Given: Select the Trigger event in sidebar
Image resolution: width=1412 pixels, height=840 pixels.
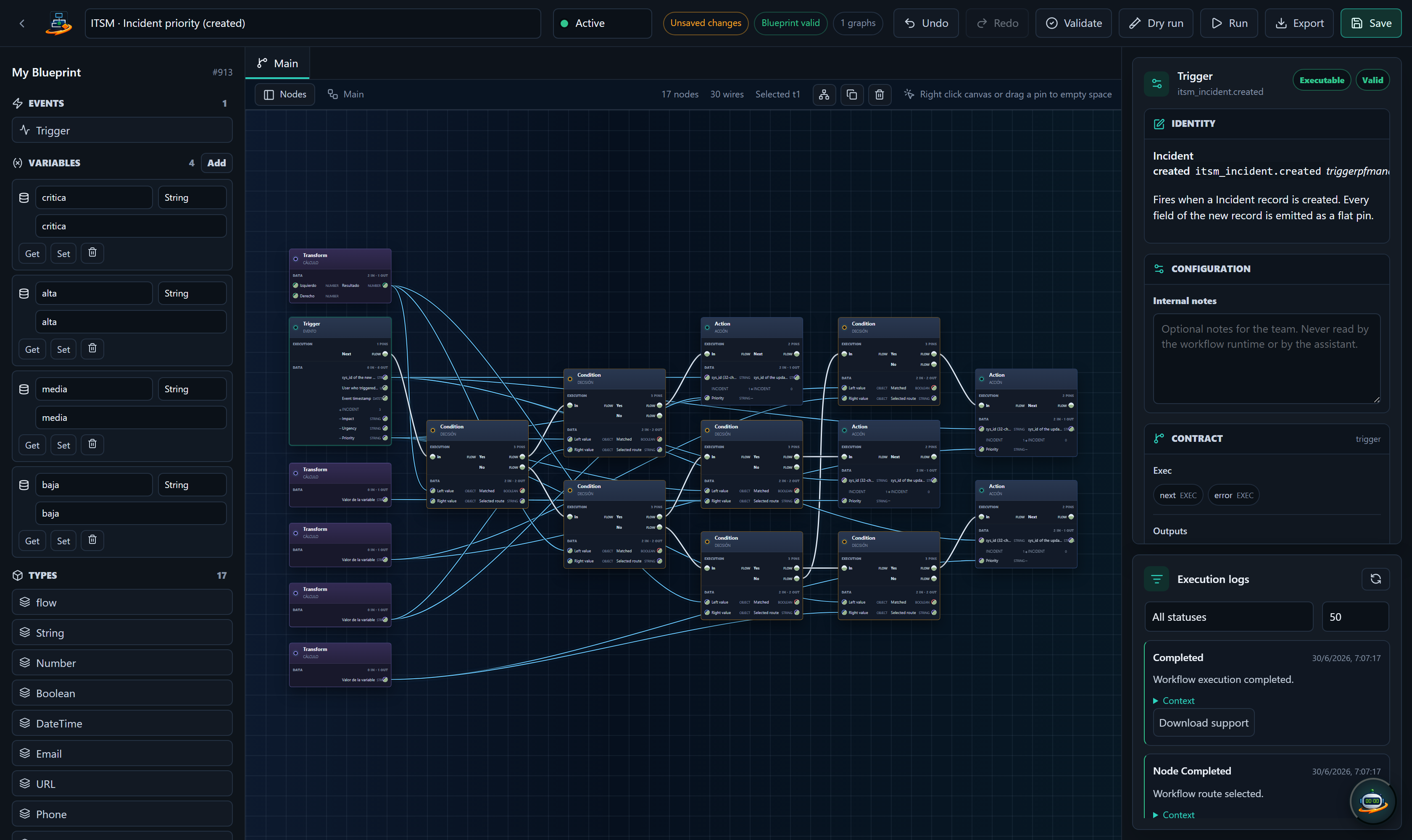Looking at the screenshot, I should coord(122,130).
